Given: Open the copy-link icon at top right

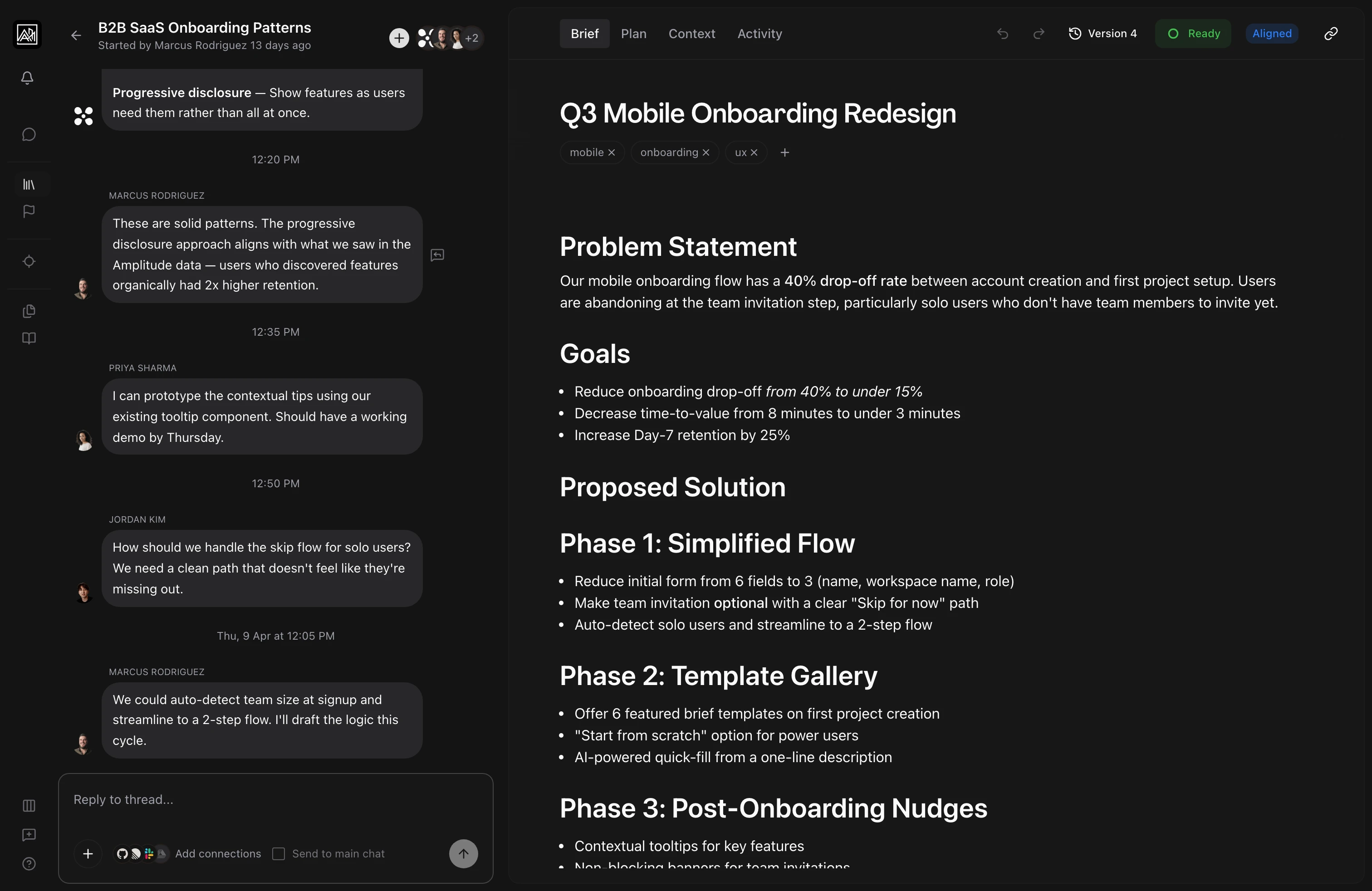Looking at the screenshot, I should pos(1331,34).
